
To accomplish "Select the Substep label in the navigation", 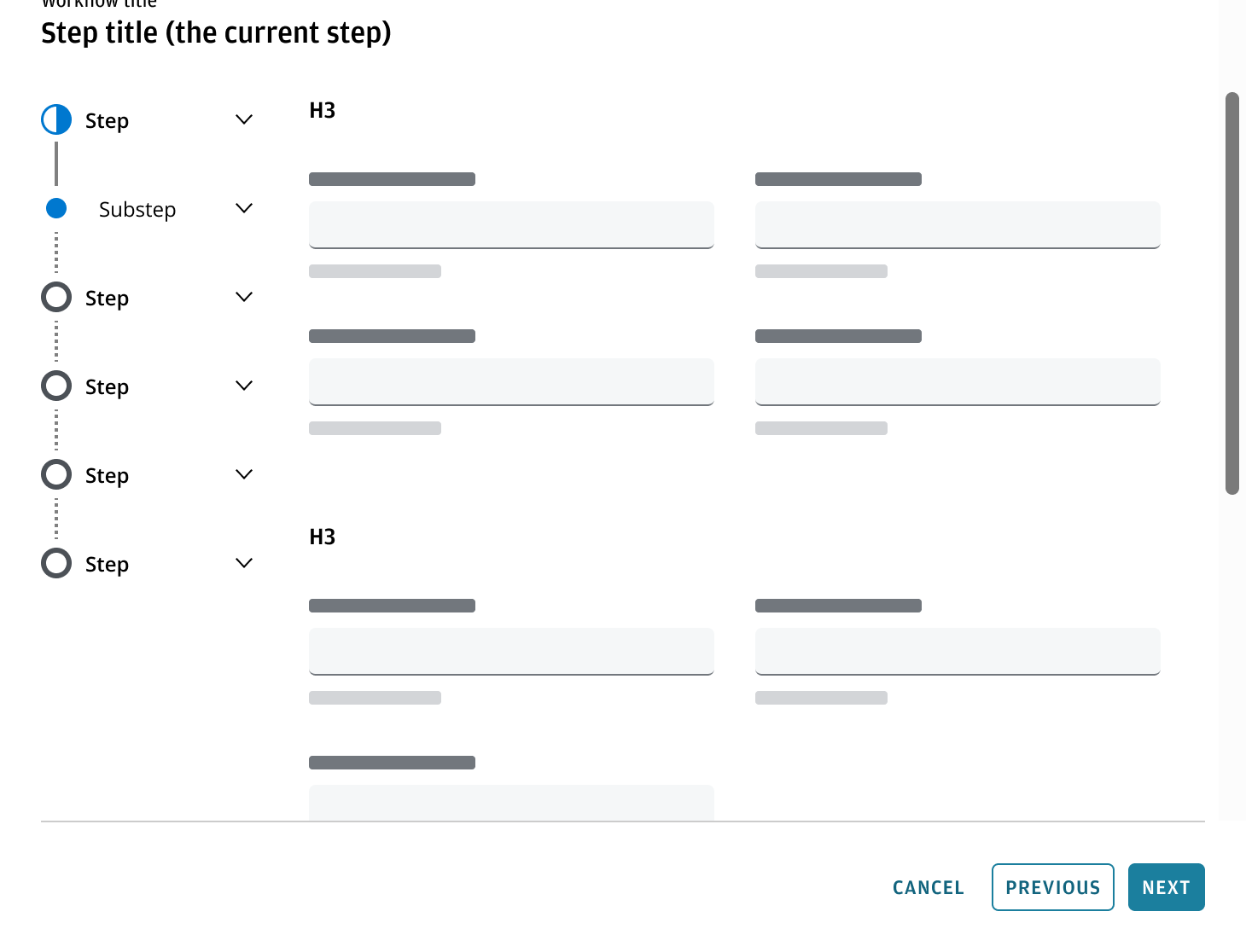I will [137, 208].
